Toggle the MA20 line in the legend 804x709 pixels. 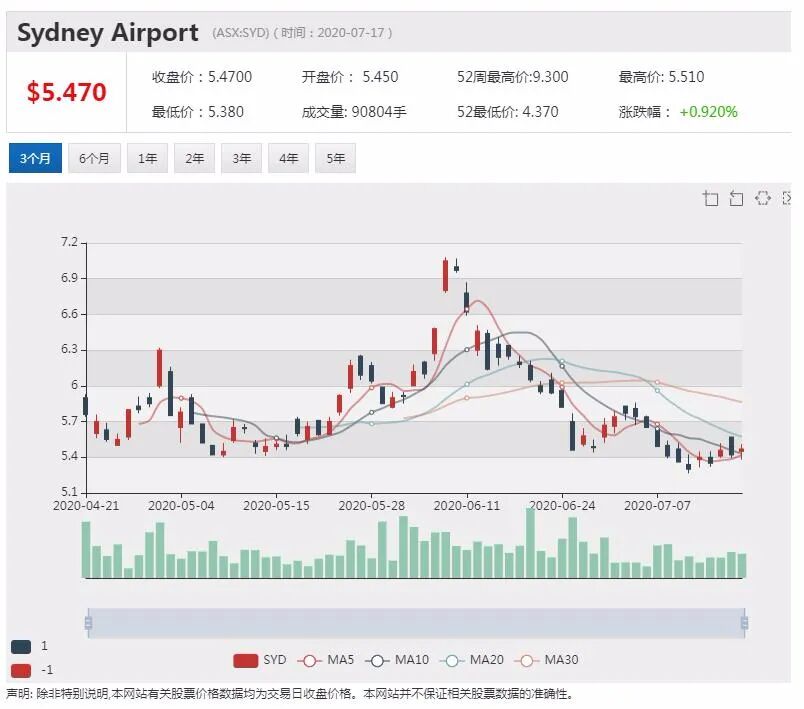tap(451, 661)
